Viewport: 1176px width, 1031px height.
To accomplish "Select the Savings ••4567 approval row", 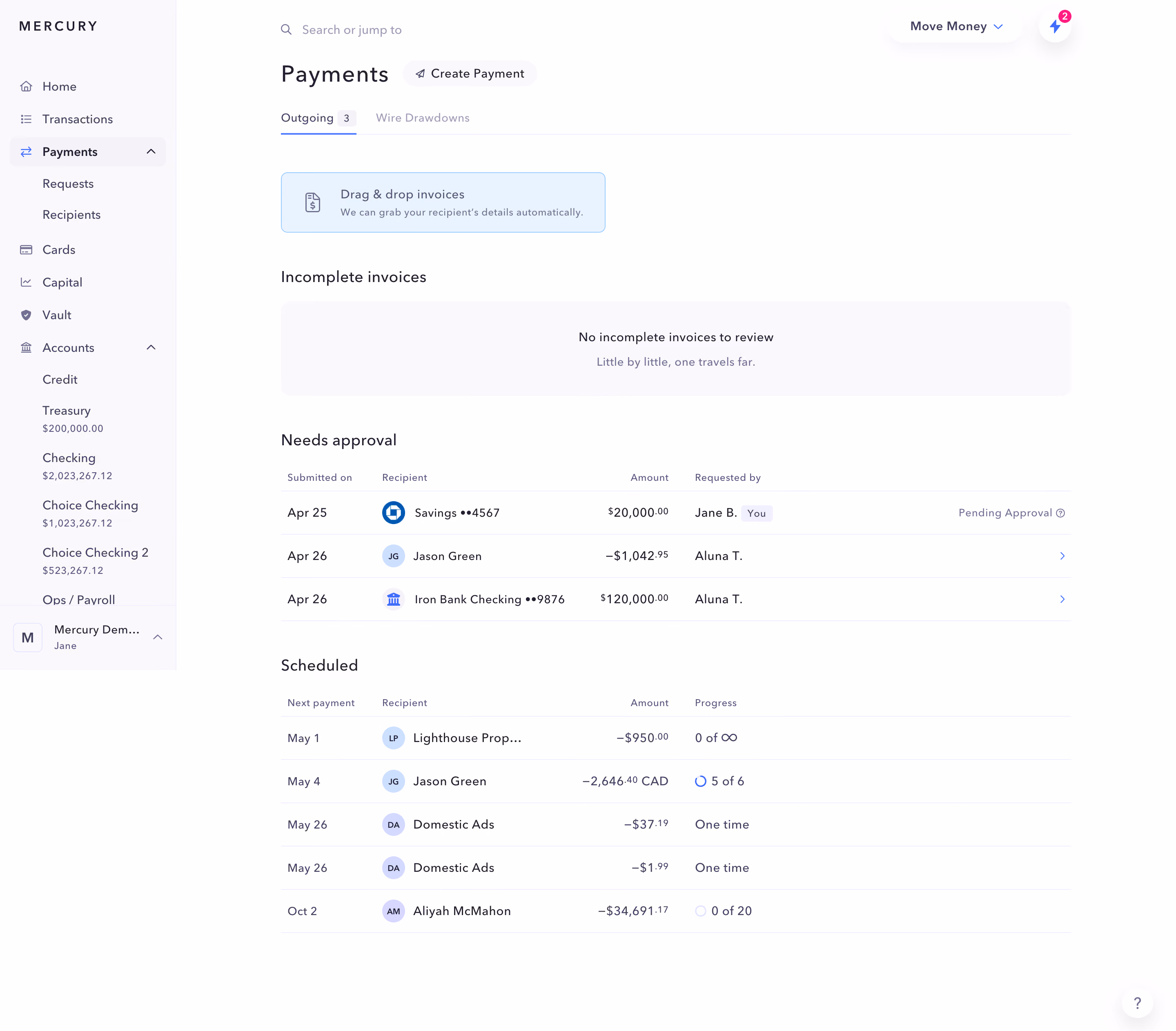I will [675, 513].
